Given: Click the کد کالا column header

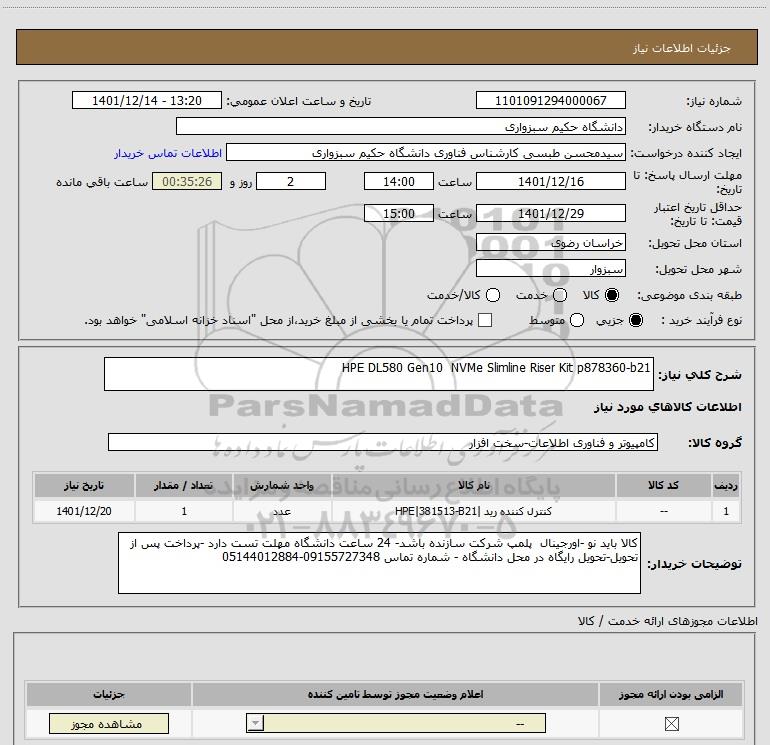Looking at the screenshot, I should 663,485.
